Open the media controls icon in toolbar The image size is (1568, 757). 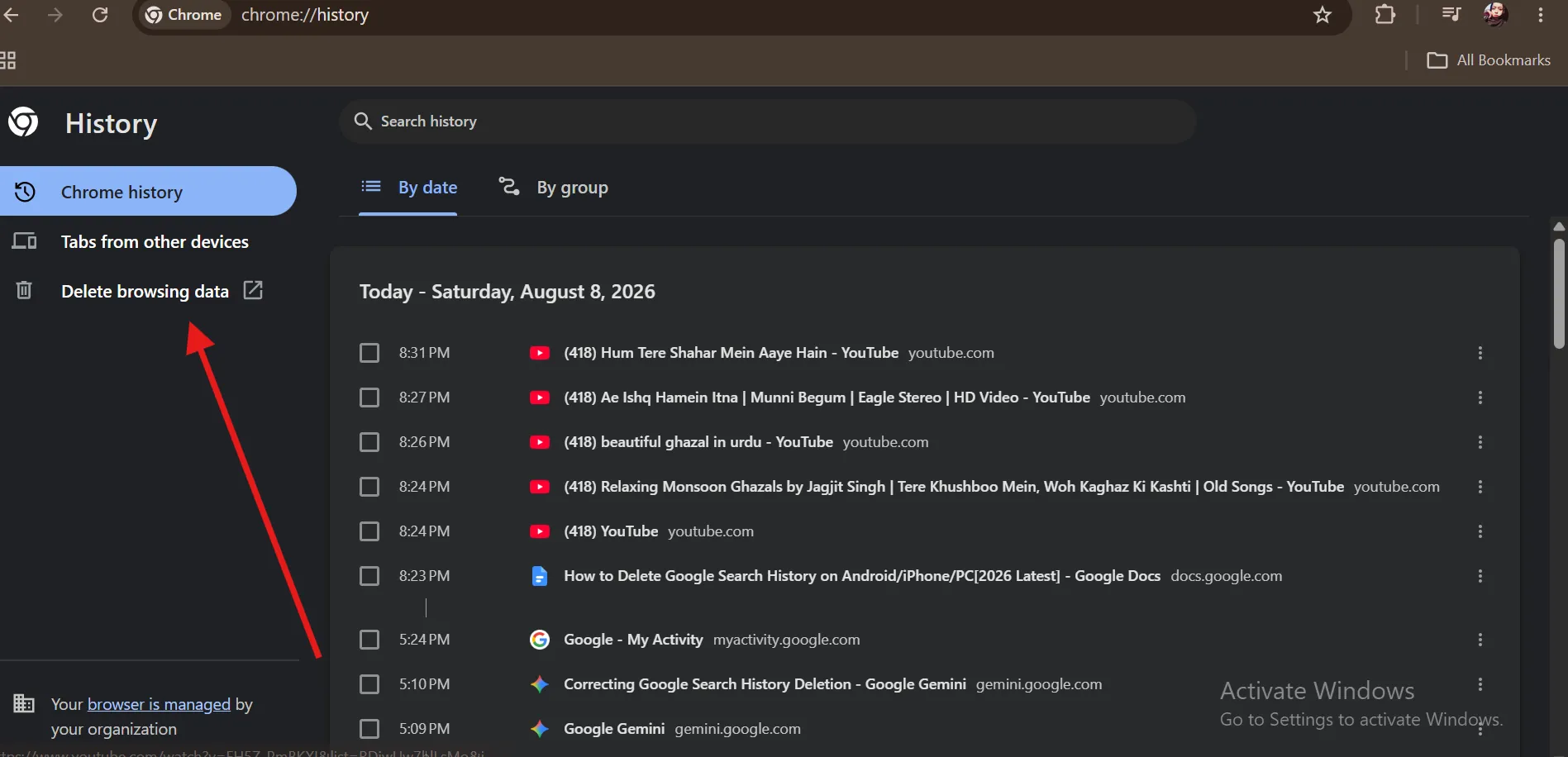pyautogui.click(x=1451, y=14)
